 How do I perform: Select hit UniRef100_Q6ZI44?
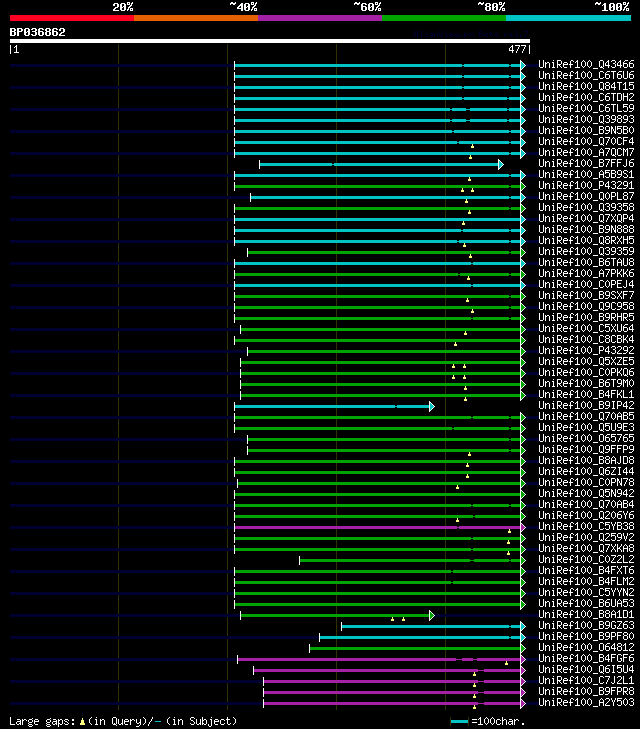coord(586,472)
